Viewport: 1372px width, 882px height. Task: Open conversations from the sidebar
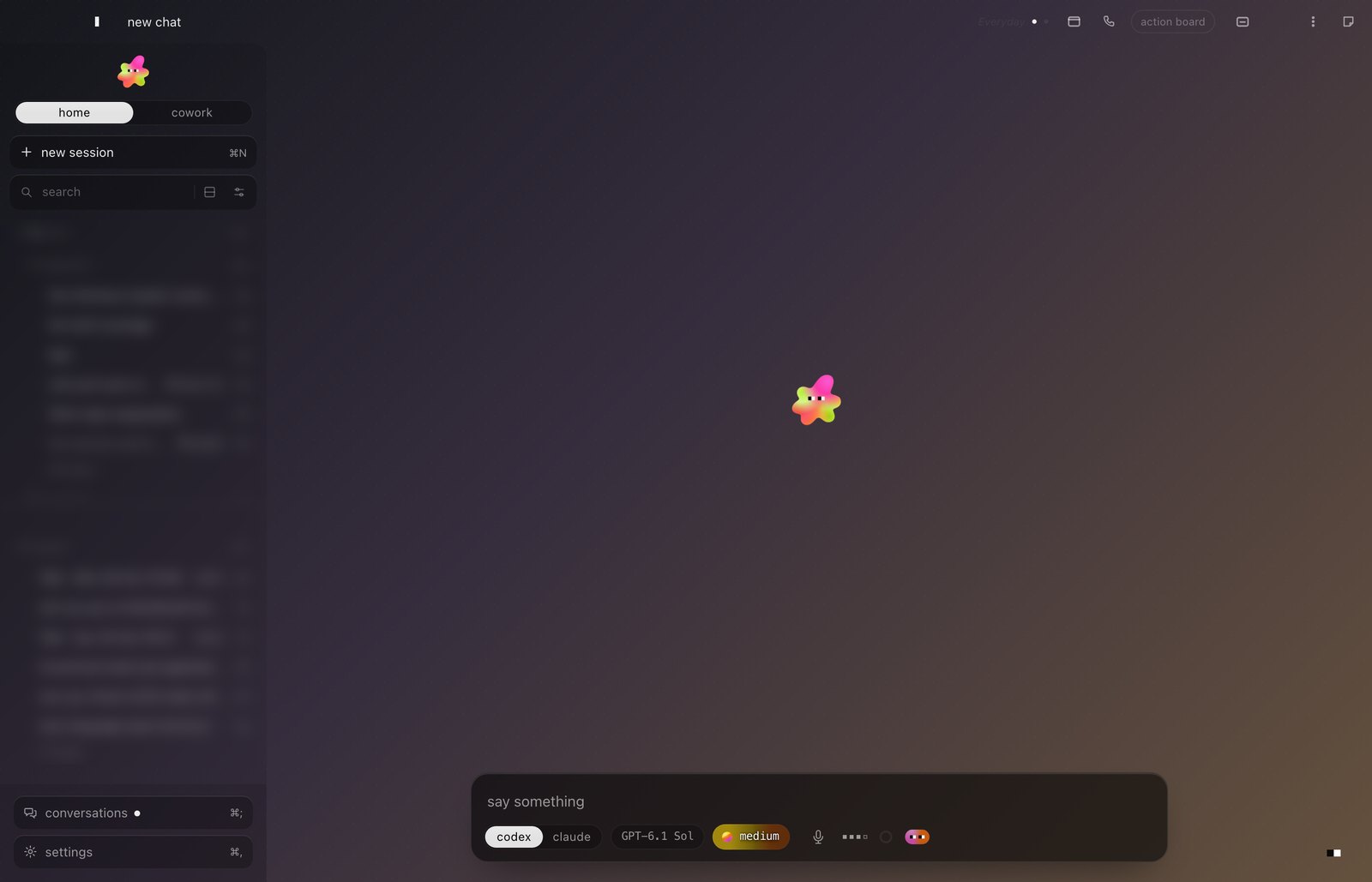pyautogui.click(x=133, y=813)
